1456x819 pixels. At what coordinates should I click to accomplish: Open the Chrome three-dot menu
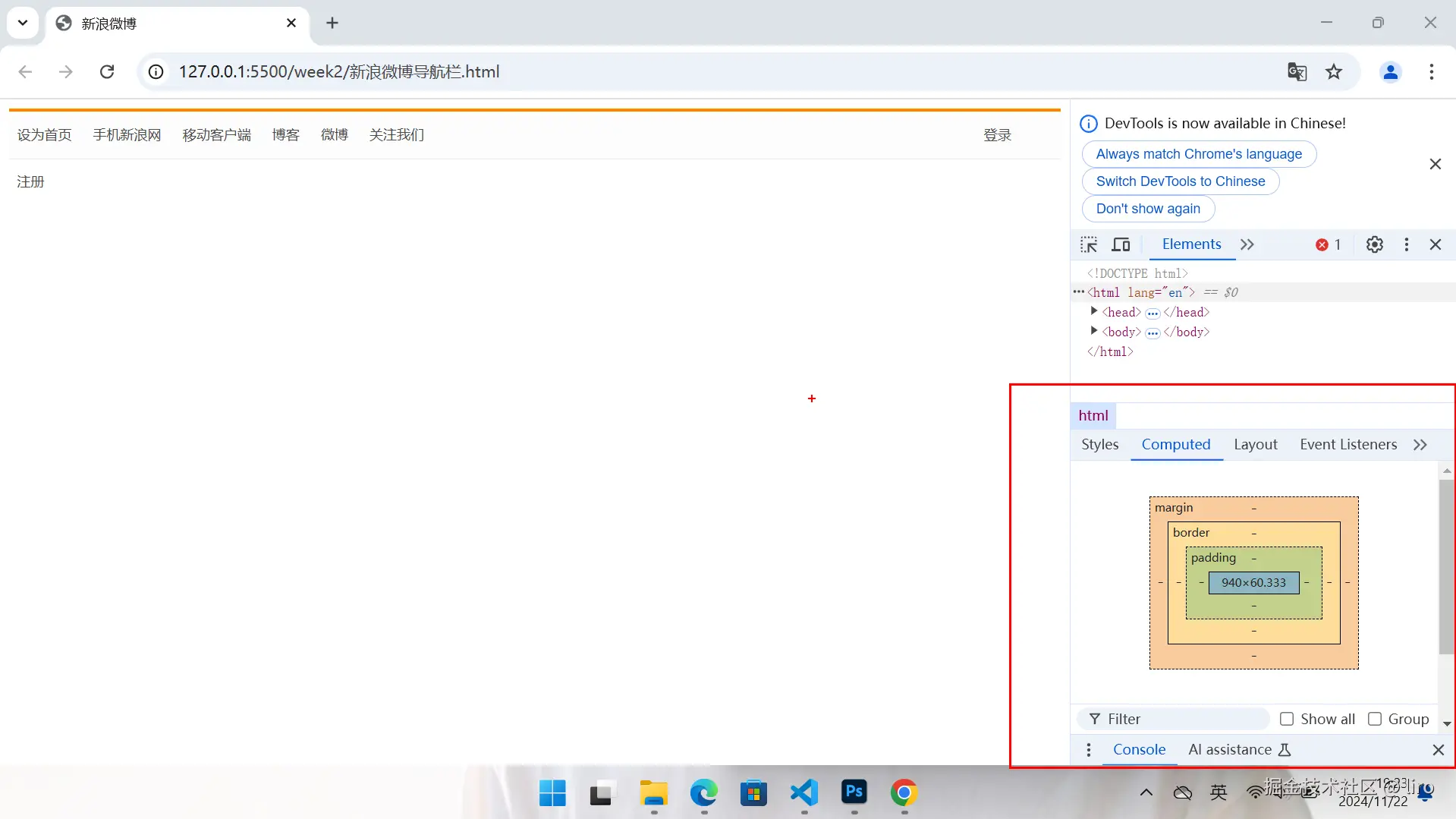pos(1431,71)
